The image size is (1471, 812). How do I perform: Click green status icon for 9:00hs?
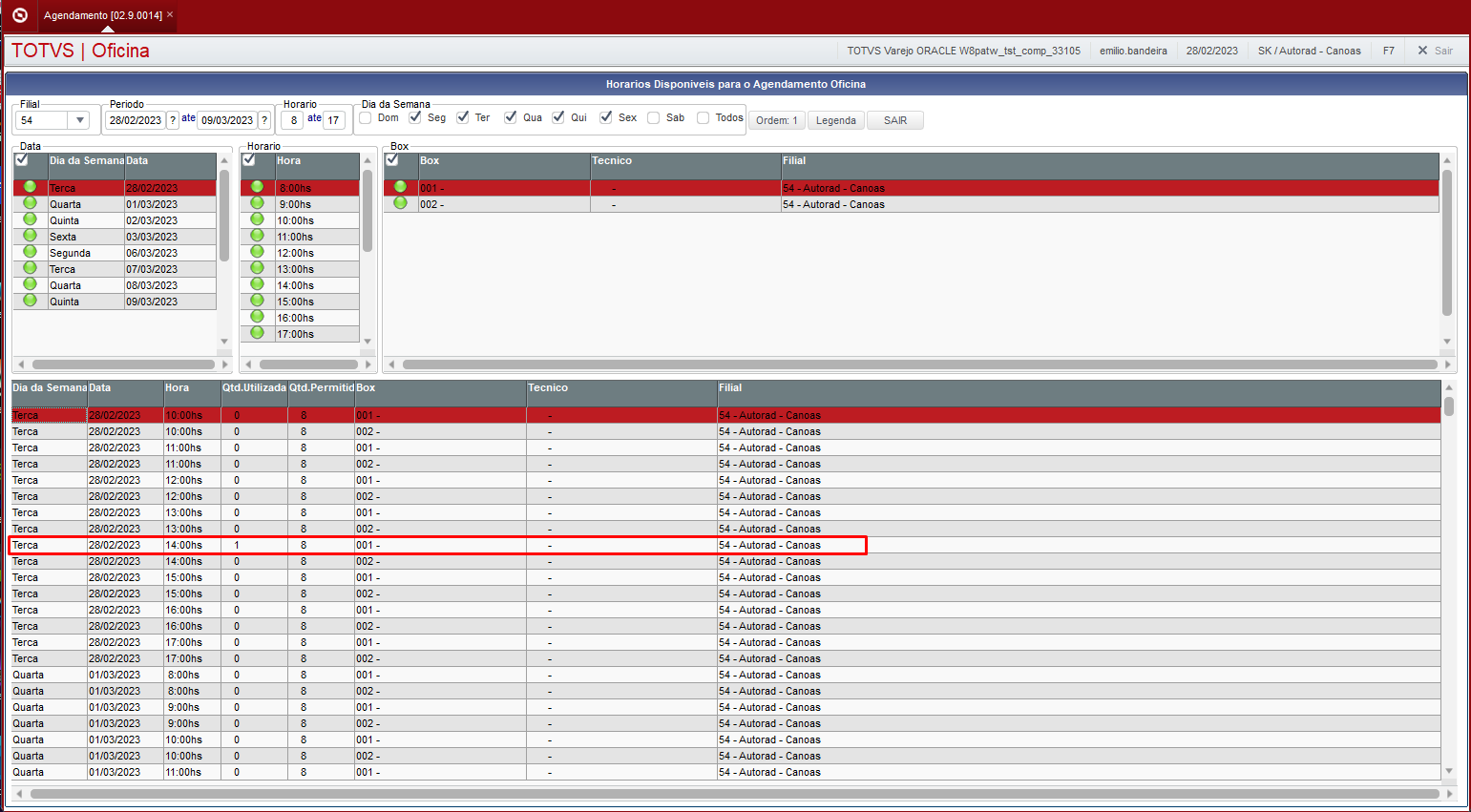click(257, 203)
